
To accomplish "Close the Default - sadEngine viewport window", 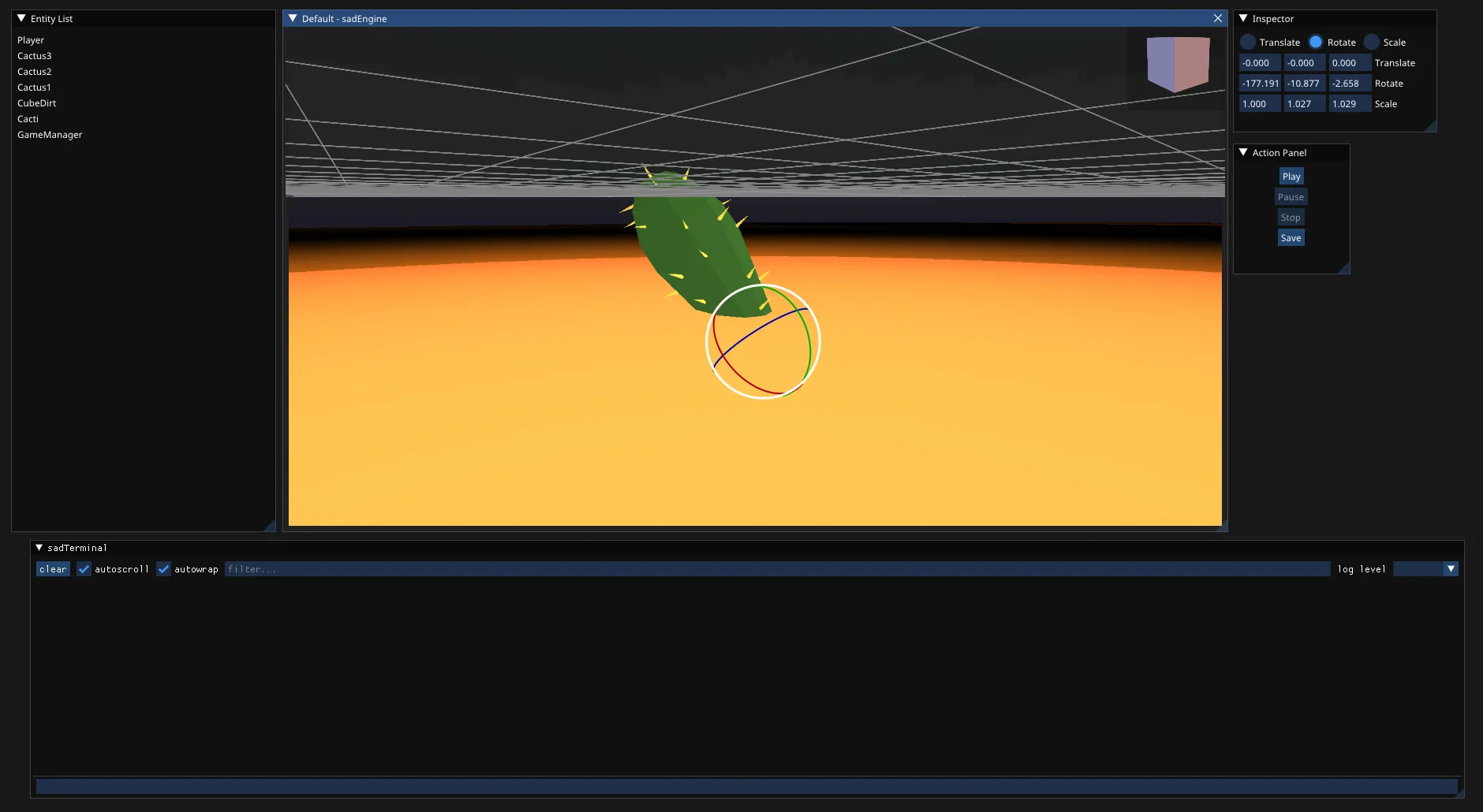I will [x=1218, y=18].
